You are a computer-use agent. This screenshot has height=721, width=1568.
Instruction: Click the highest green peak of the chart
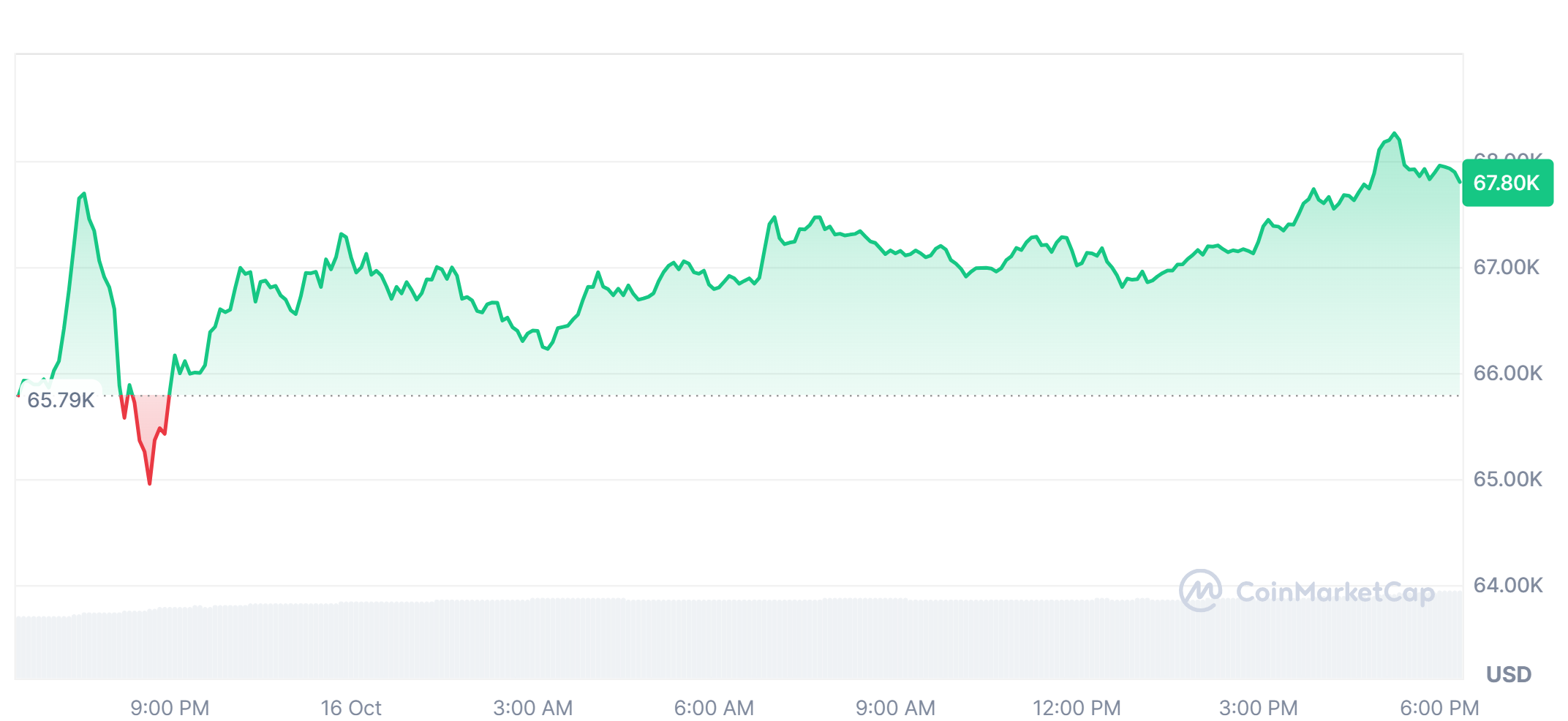pyautogui.click(x=1395, y=134)
